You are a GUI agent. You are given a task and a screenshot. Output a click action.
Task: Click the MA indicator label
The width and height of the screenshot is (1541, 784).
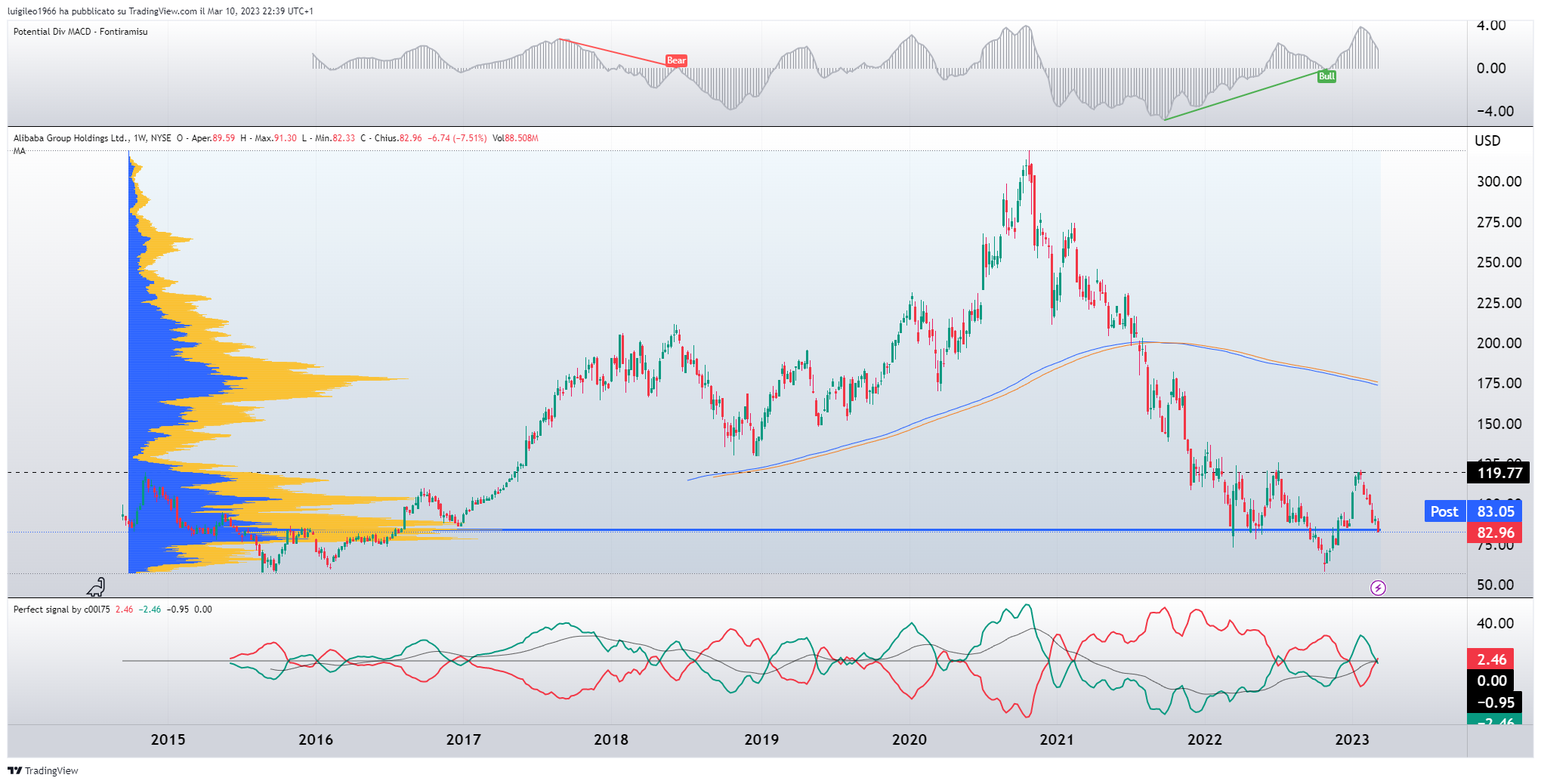click(20, 151)
